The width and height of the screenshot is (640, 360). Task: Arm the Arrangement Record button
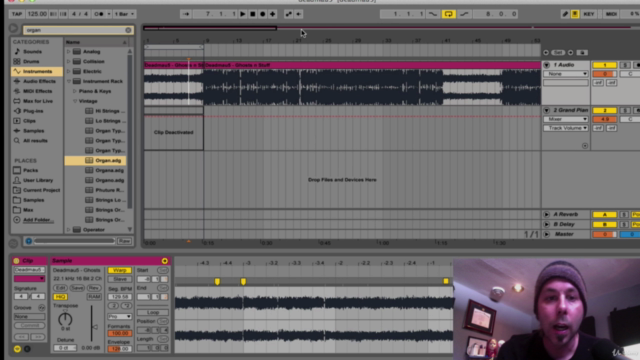262,14
